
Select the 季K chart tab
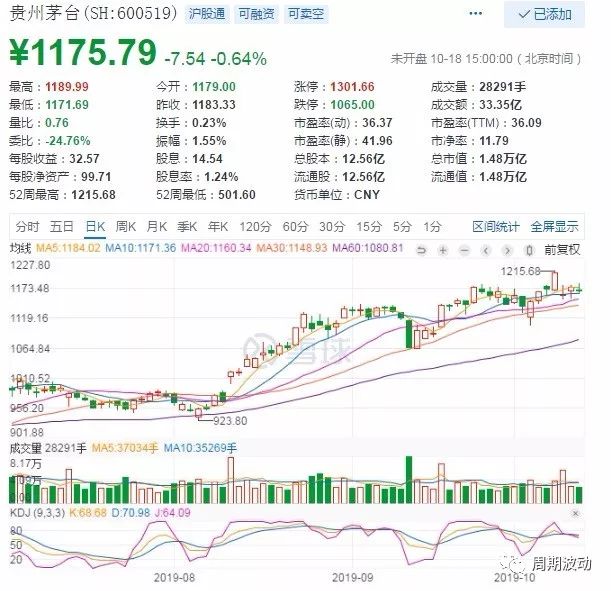click(187, 226)
